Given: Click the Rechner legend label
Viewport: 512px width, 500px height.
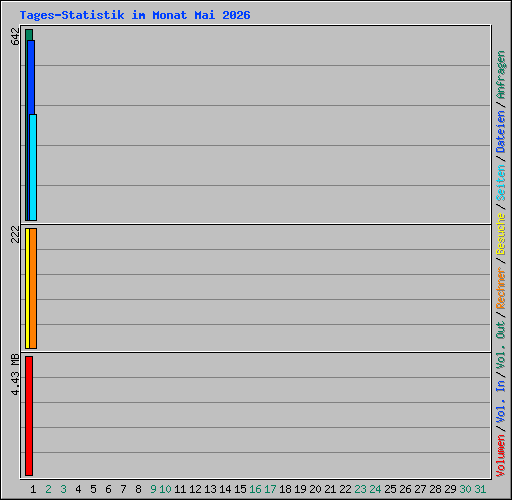Looking at the screenshot, I should (500, 288).
